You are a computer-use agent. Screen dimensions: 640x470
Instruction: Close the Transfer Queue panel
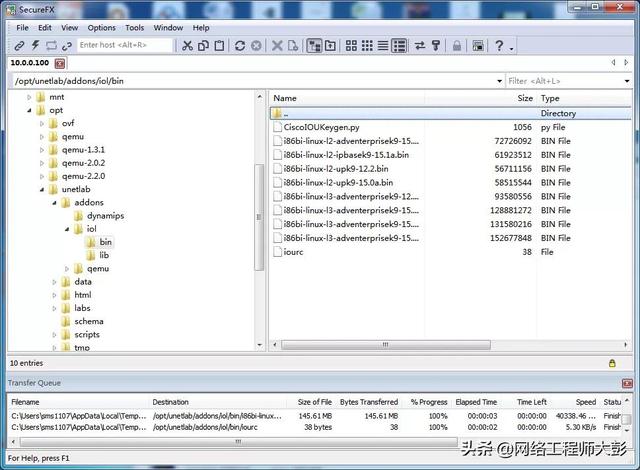click(627, 383)
